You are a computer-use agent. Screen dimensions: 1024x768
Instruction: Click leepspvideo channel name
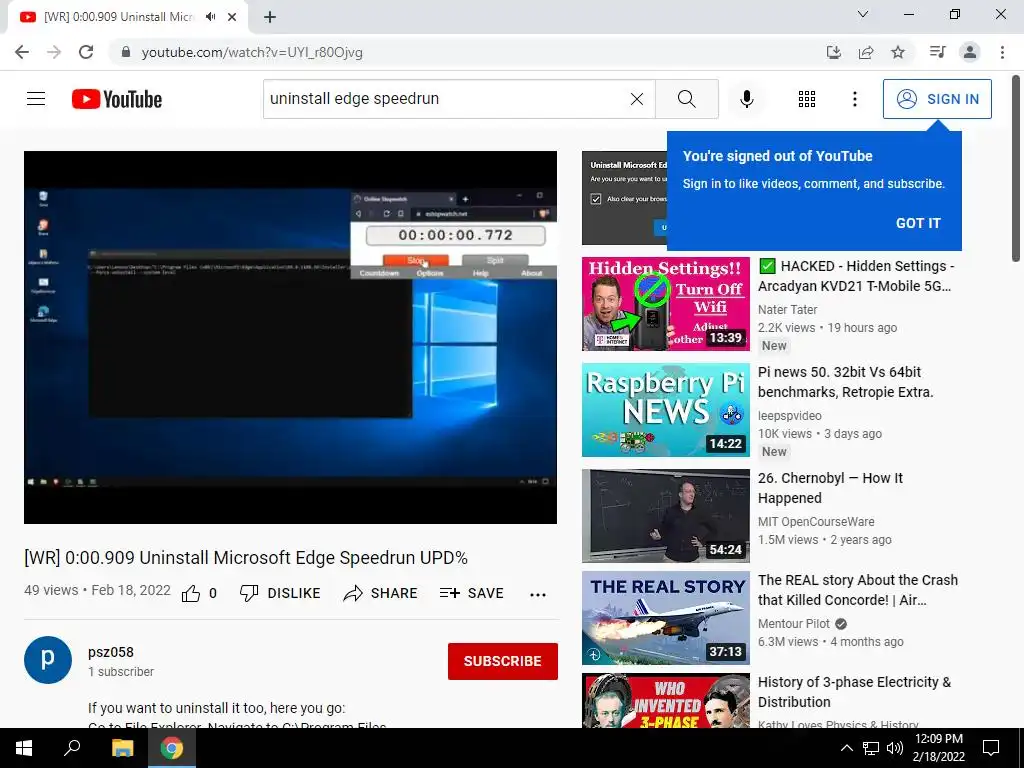tap(790, 415)
